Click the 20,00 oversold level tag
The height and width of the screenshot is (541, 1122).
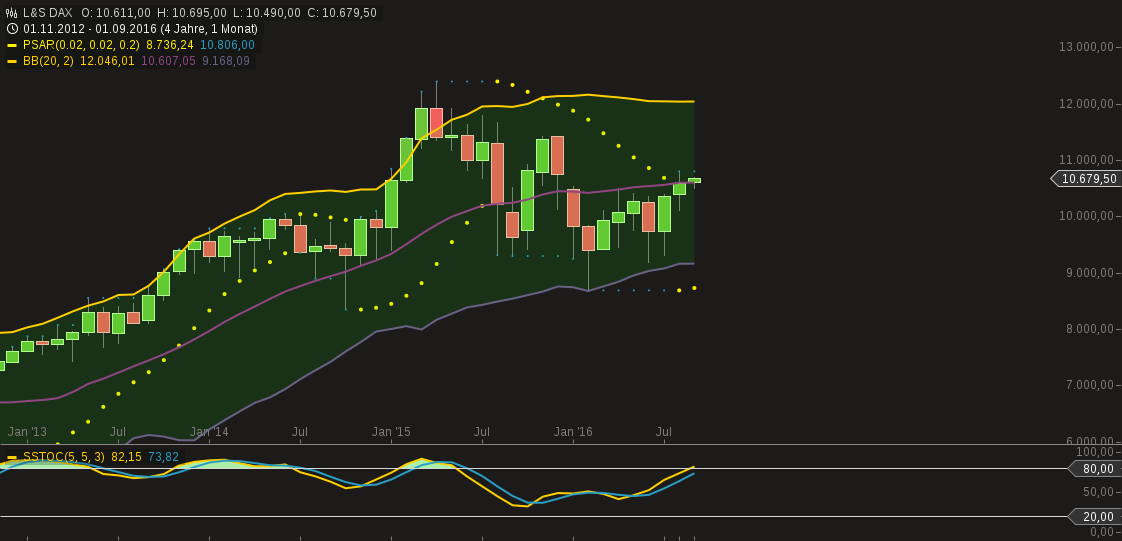1096,517
